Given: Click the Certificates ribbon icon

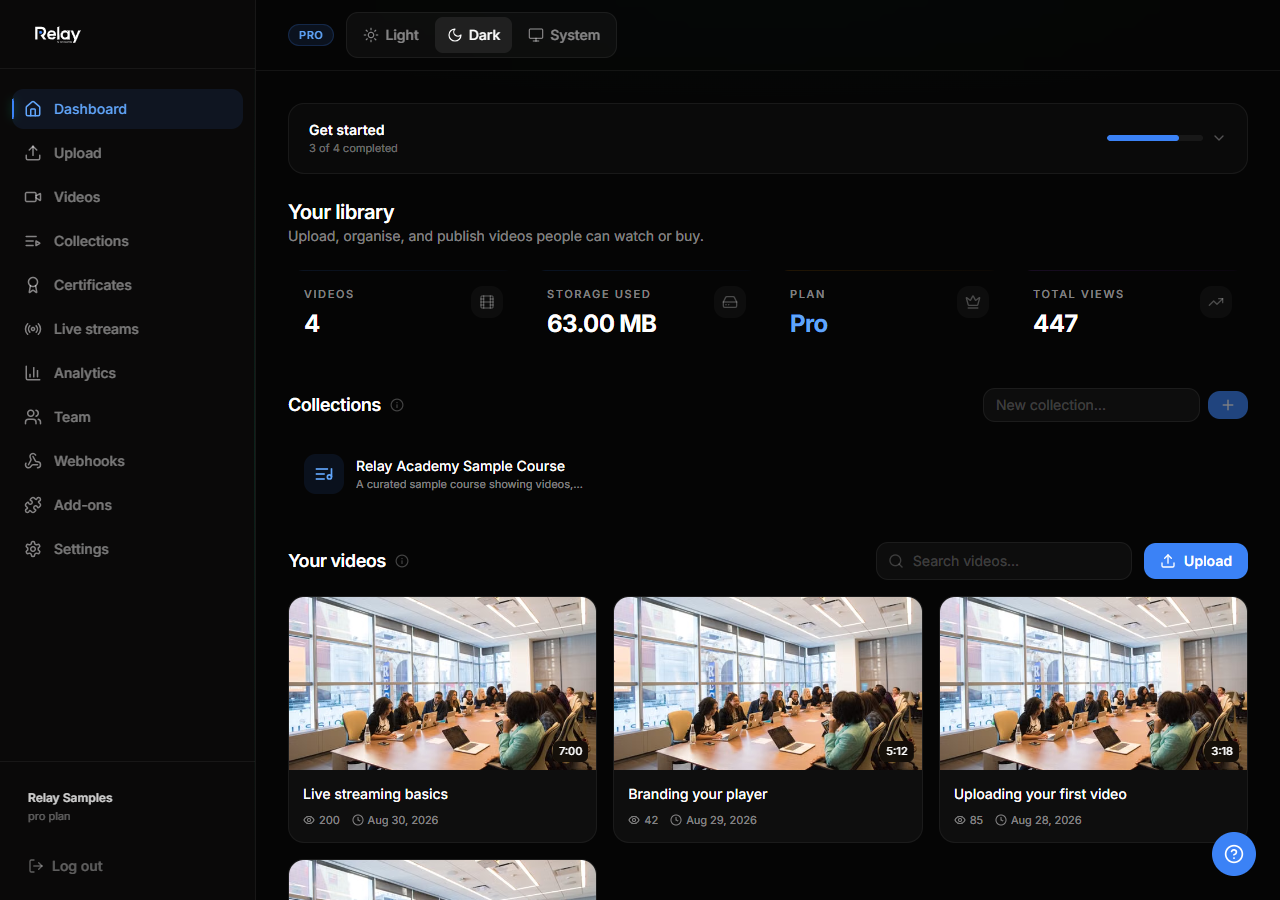Looking at the screenshot, I should click(33, 285).
